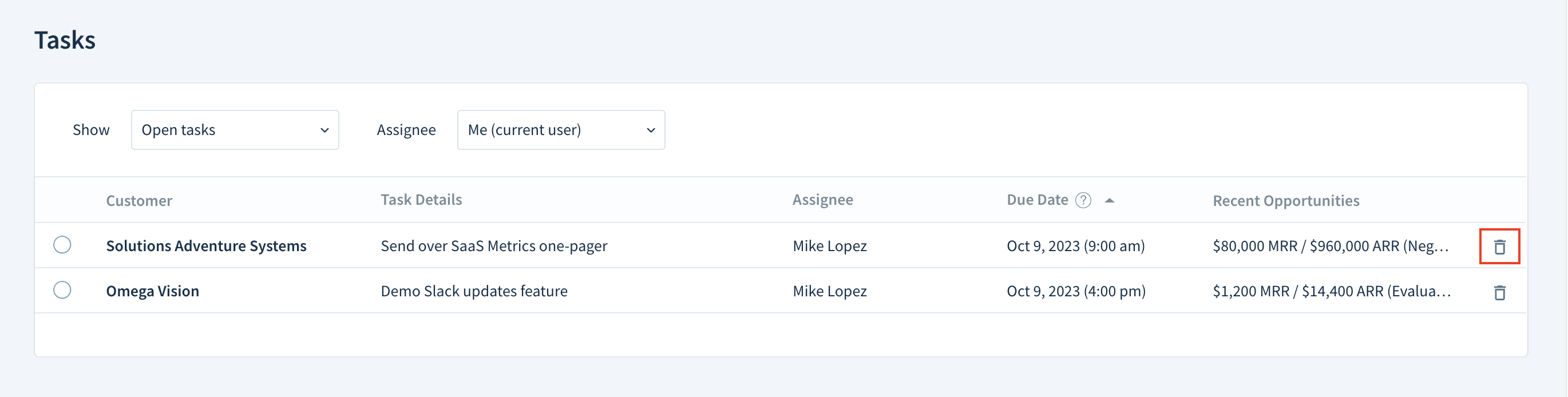Delete the Solutions Adventure Systems task
Image resolution: width=1568 pixels, height=397 pixels.
click(x=1499, y=247)
